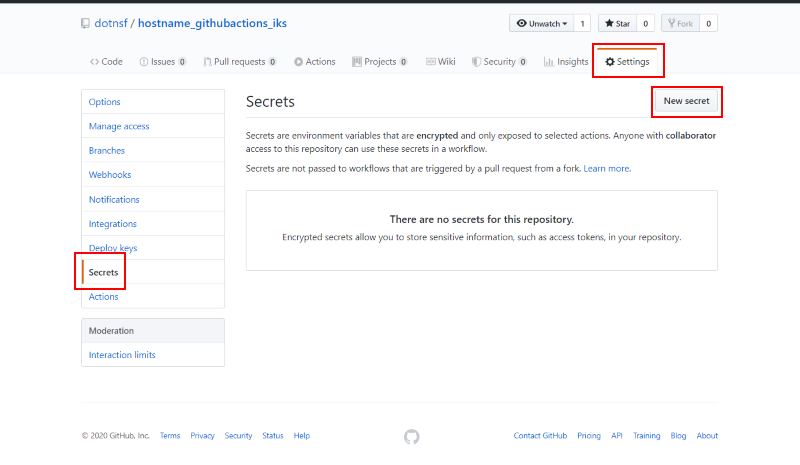The image size is (800, 465).
Task: Open the Contact GitHub footer link
Action: coord(540,436)
